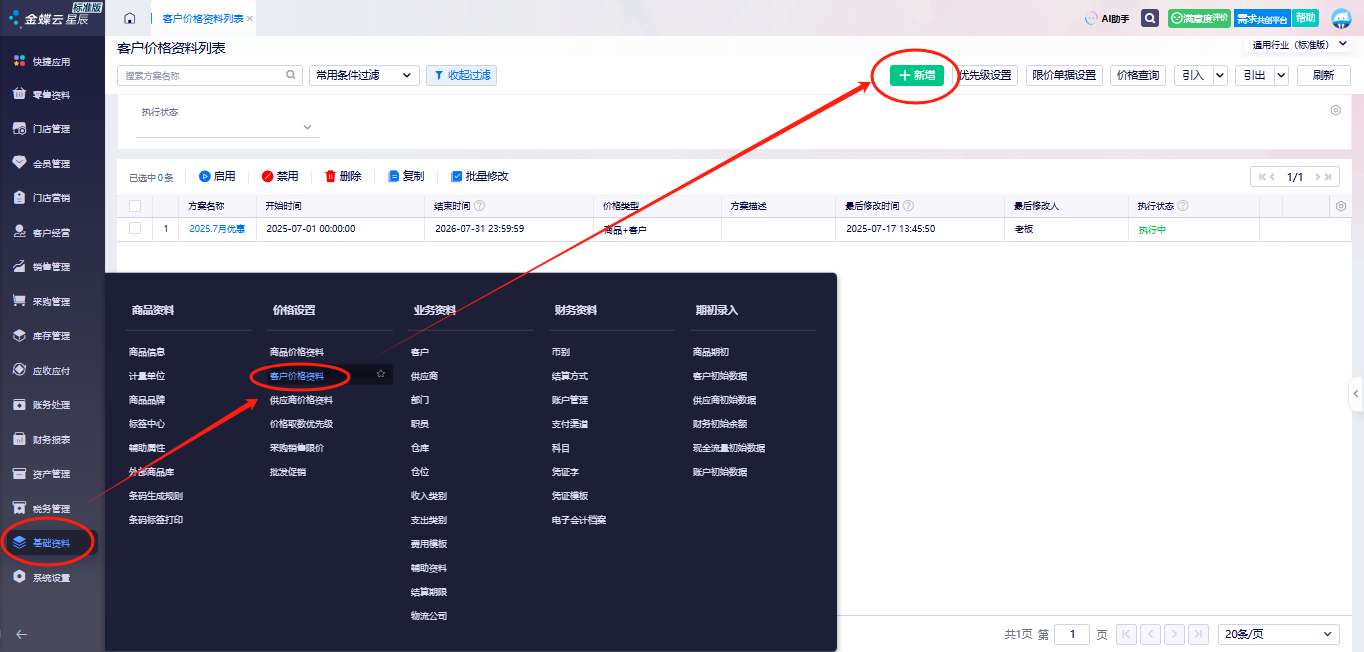Screen dimensions: 1364x652
Task: Open the 20条/页 page size dropdown
Action: pyautogui.click(x=1280, y=634)
